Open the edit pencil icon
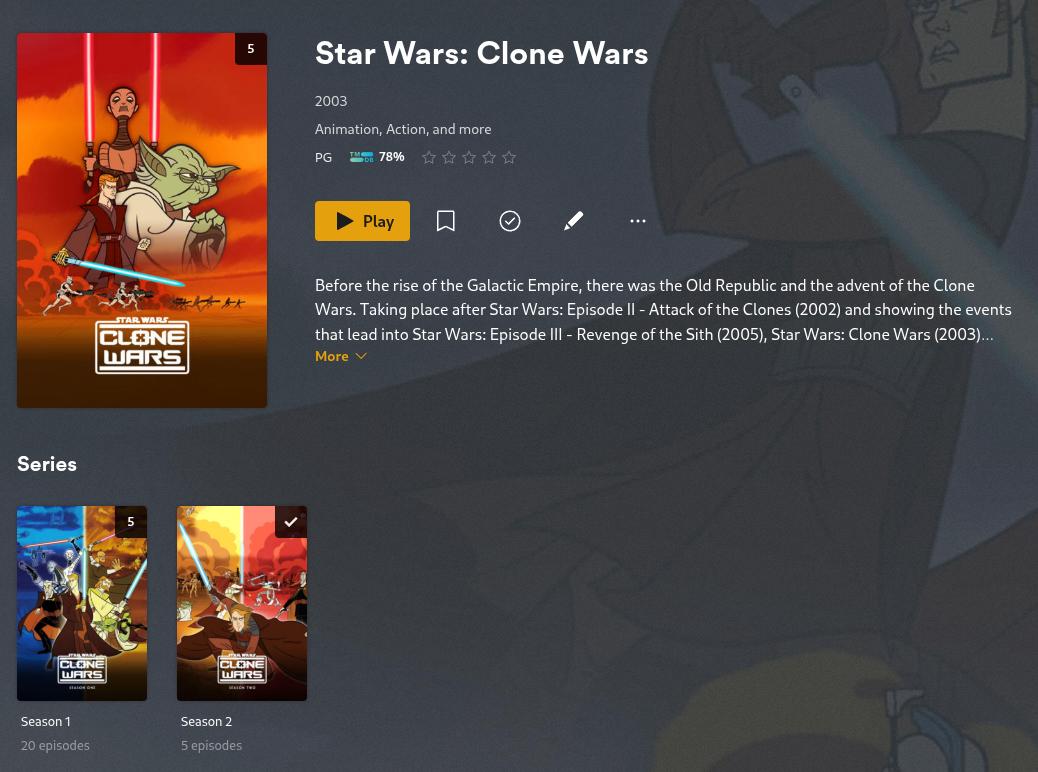The width and height of the screenshot is (1038, 772). pyautogui.click(x=573, y=221)
